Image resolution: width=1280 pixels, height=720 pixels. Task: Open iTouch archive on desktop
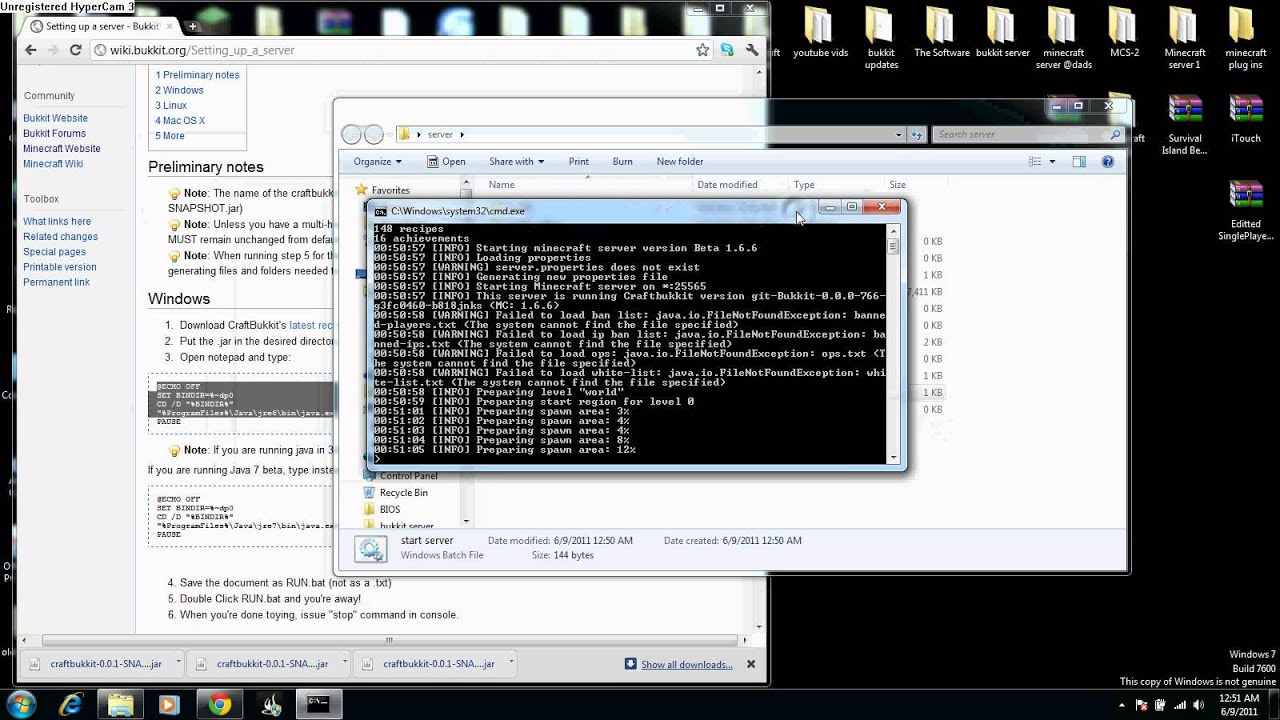tap(1245, 119)
